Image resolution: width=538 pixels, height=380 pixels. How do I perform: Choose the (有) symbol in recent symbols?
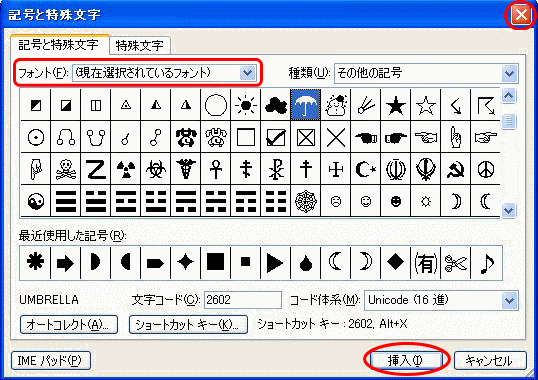[425, 263]
